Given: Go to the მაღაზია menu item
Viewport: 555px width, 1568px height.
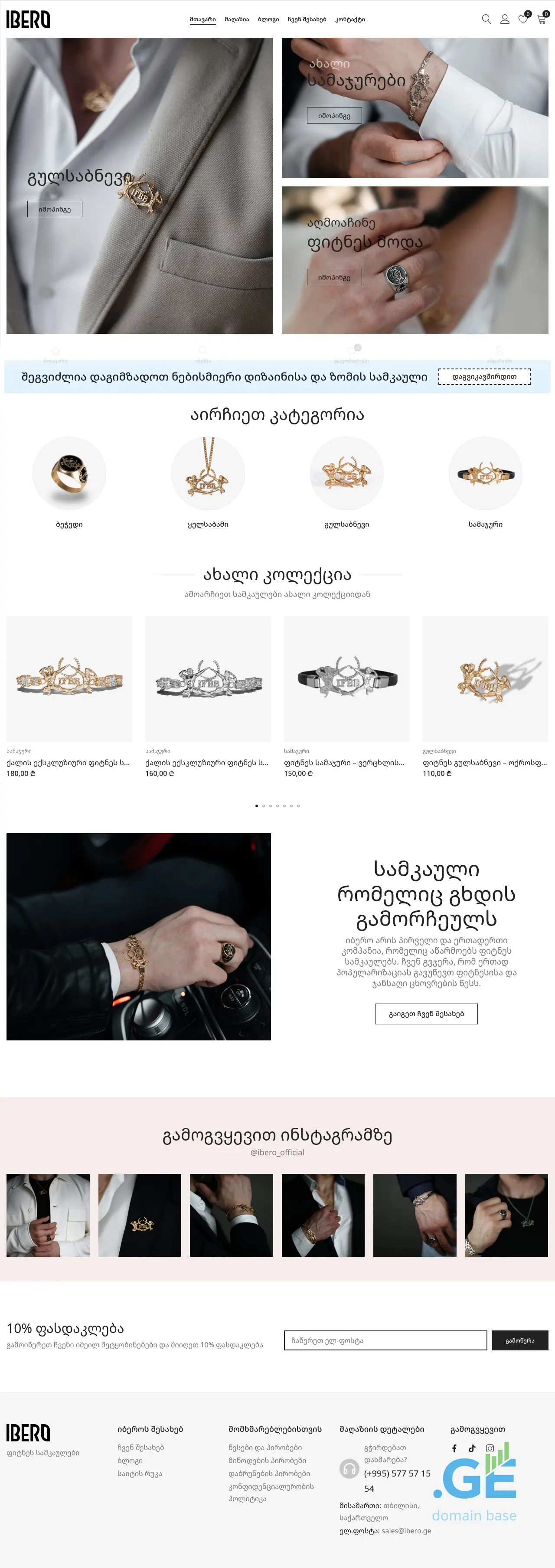Looking at the screenshot, I should point(237,20).
